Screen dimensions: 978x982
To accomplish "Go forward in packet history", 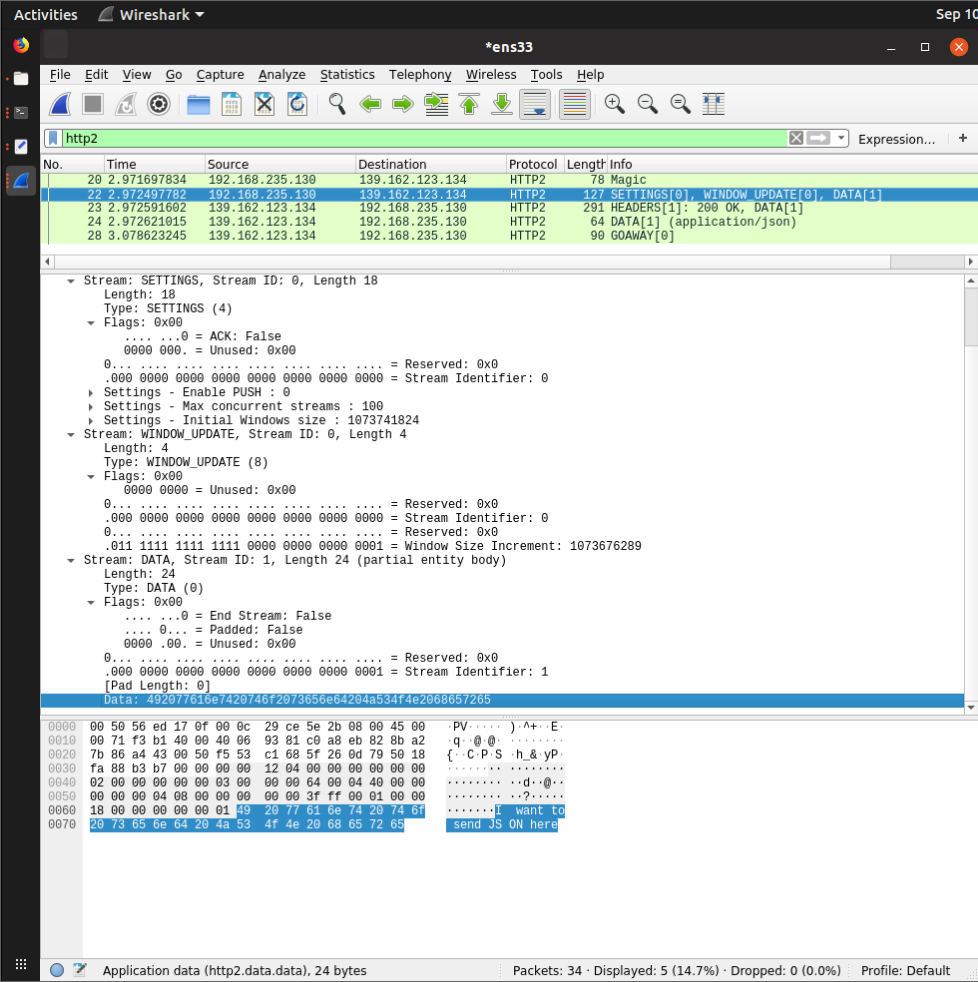I will tap(403, 104).
